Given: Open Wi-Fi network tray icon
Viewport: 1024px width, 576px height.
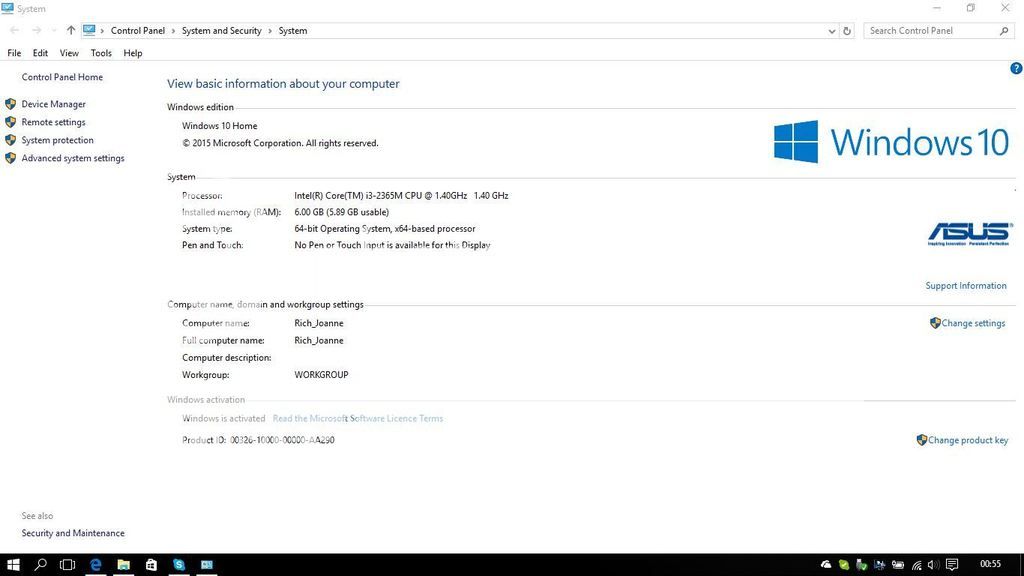Looking at the screenshot, I should 916,564.
